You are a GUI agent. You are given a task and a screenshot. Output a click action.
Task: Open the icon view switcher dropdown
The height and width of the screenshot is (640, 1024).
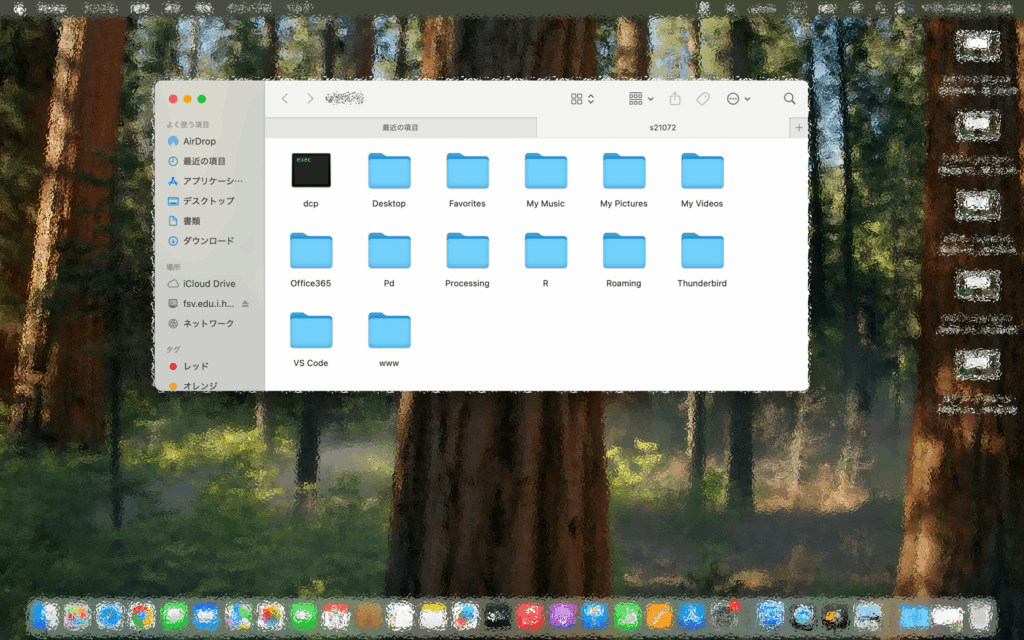tap(582, 99)
